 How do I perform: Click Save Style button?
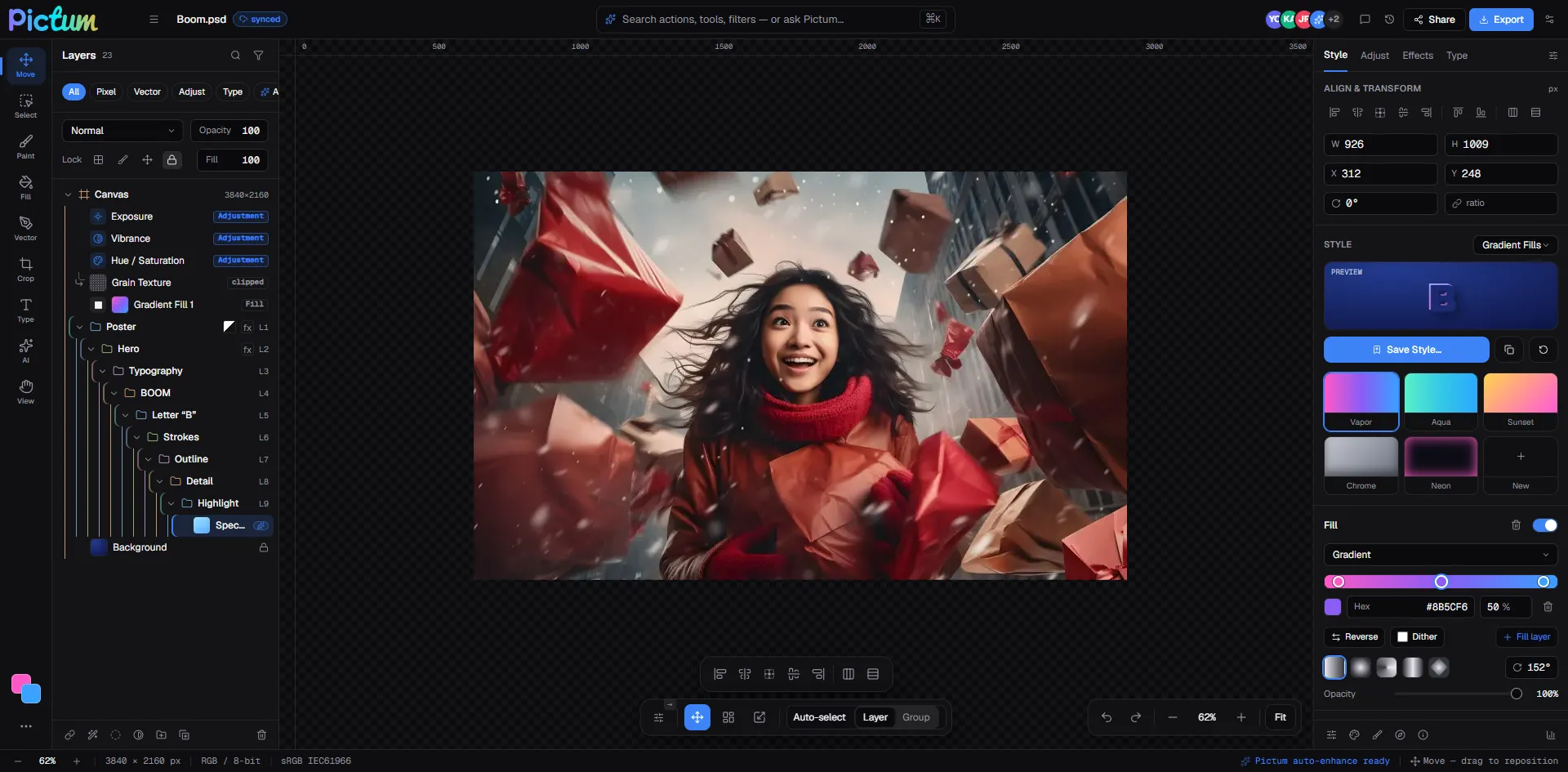(x=1406, y=350)
